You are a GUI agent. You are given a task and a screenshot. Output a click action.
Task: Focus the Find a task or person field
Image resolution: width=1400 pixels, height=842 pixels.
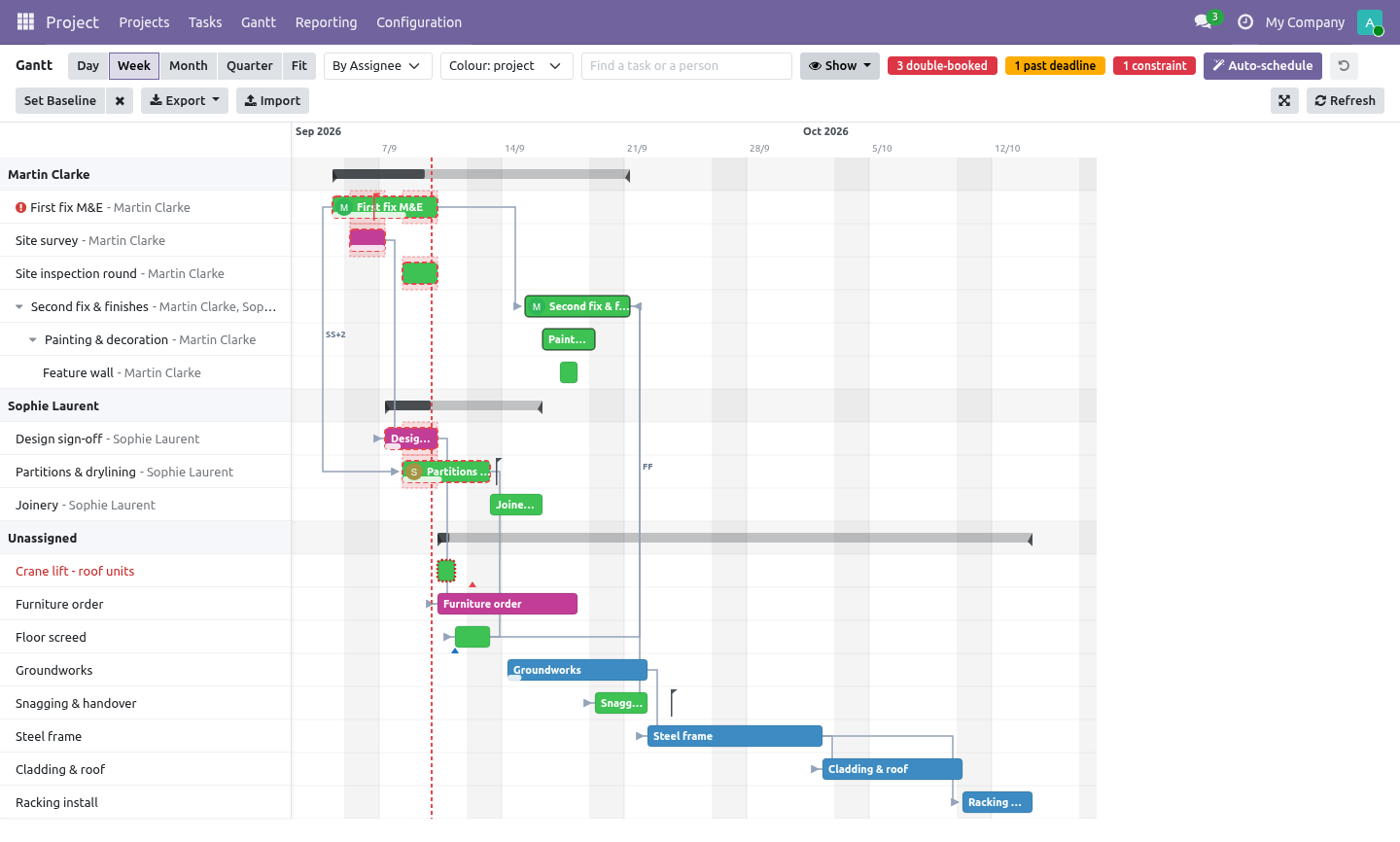click(x=686, y=66)
